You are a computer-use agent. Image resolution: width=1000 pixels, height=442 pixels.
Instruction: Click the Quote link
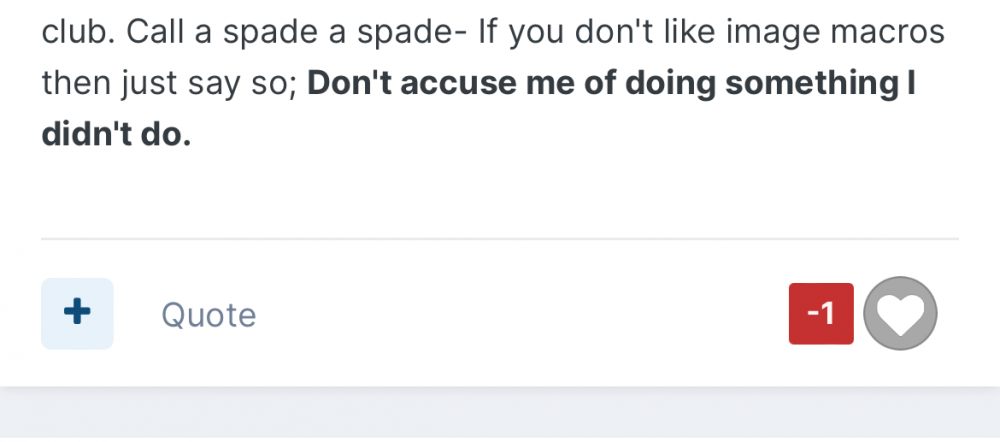[x=208, y=316]
